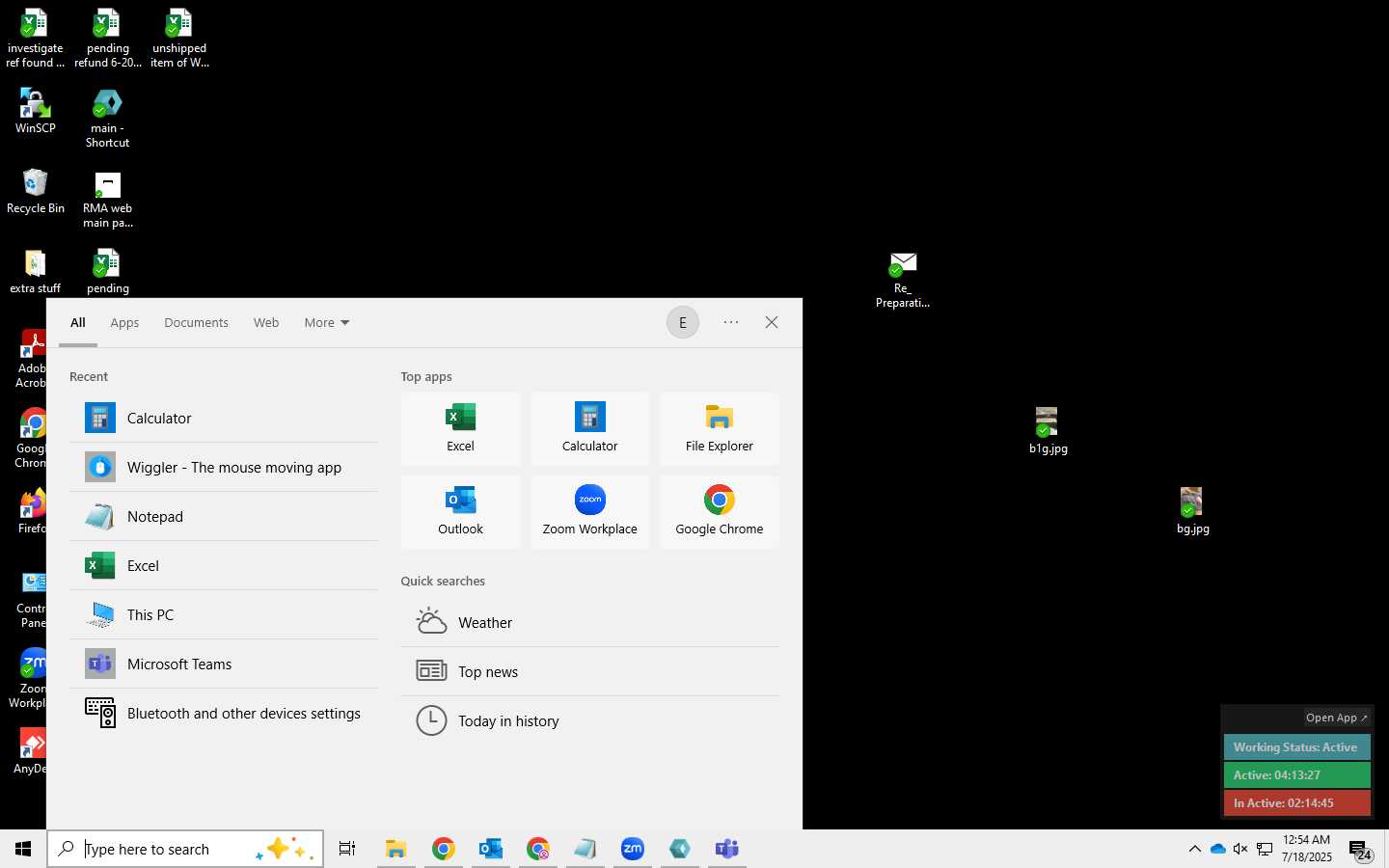Viewport: 1389px width, 868px height.
Task: Close the search panel
Action: (x=772, y=323)
